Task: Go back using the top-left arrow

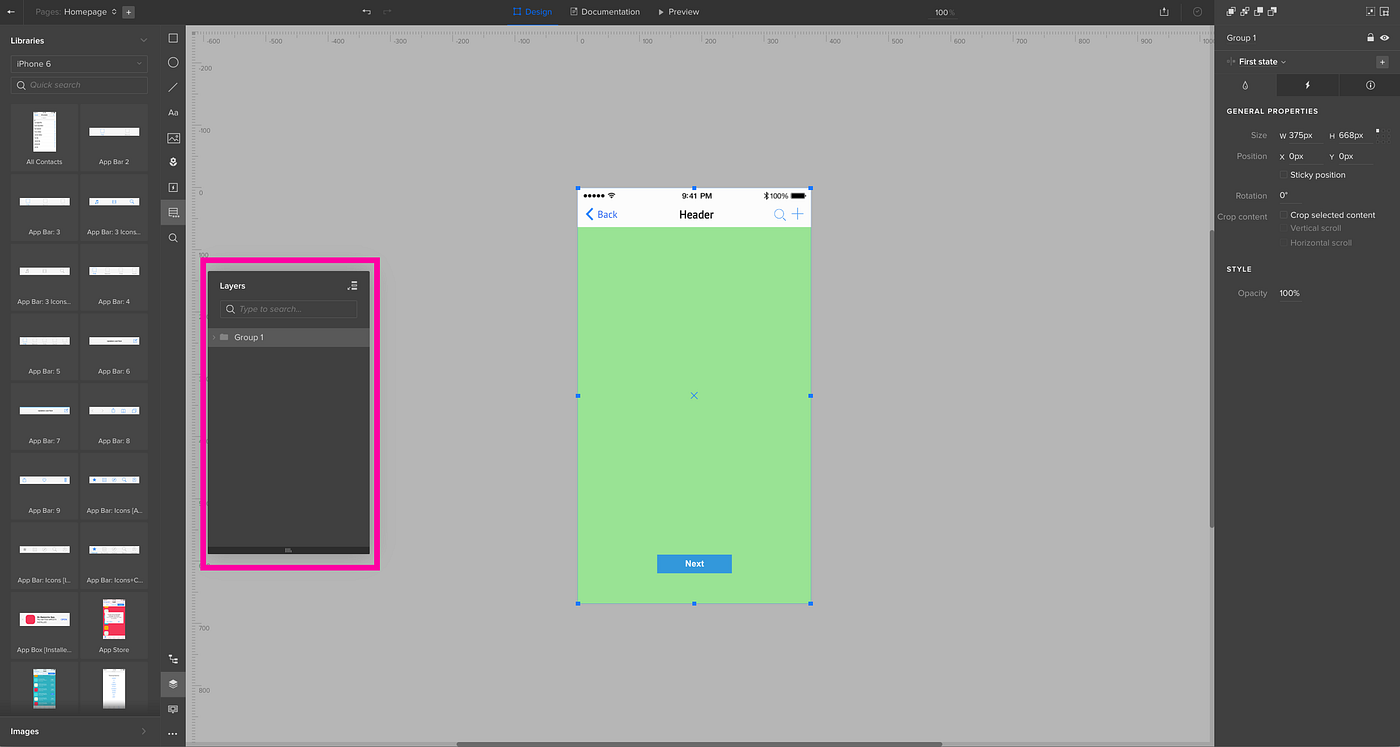Action: pos(9,12)
